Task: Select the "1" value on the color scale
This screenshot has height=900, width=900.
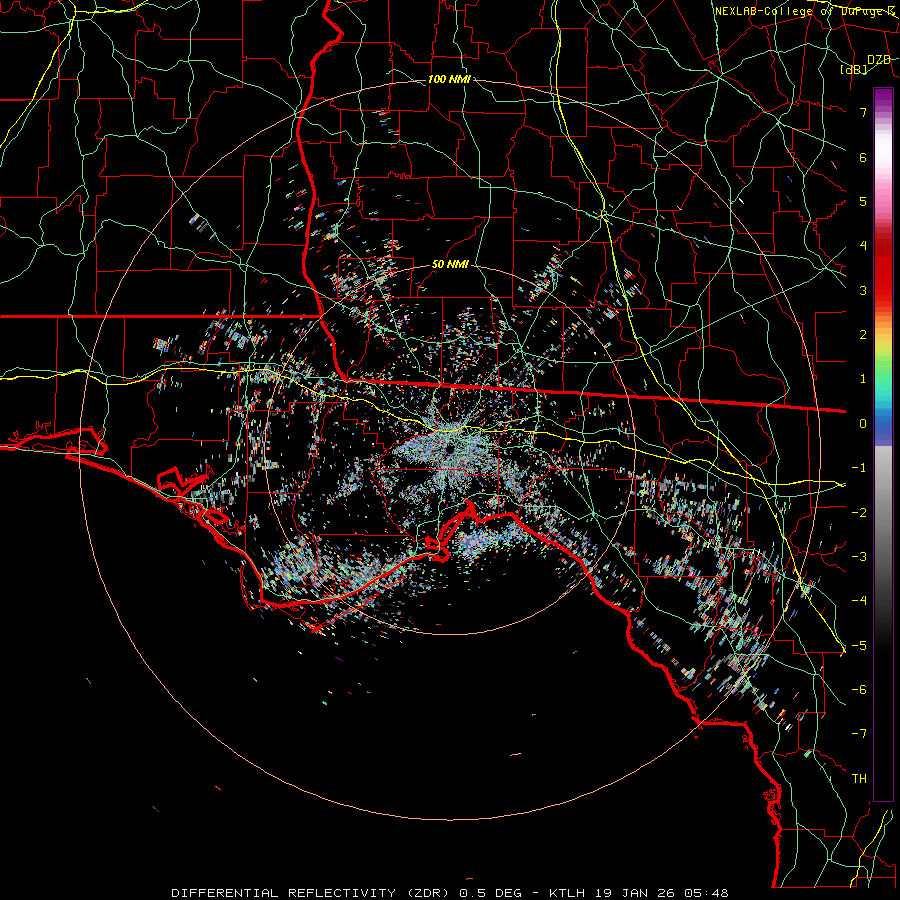Action: [863, 379]
